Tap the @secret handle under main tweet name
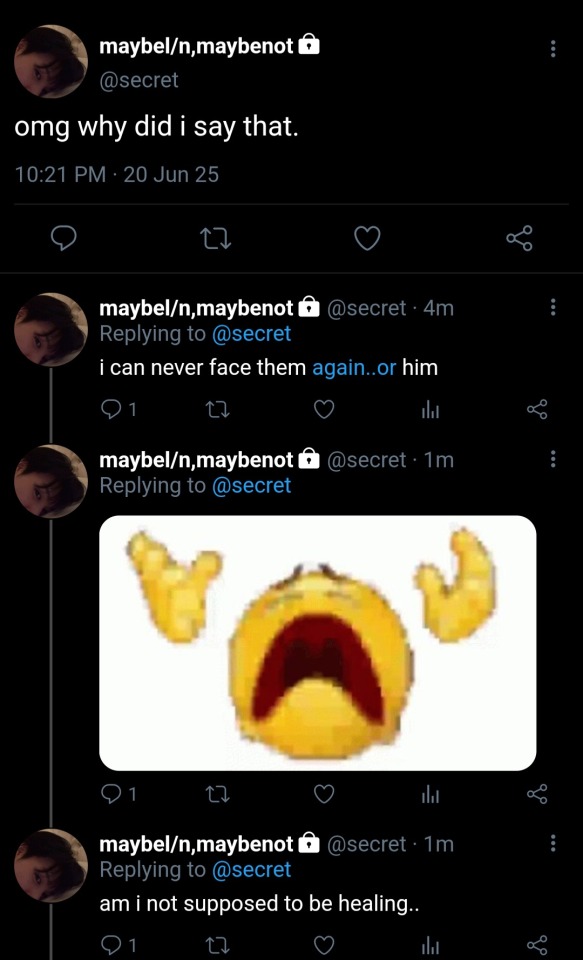Image resolution: width=583 pixels, height=960 pixels. (139, 80)
